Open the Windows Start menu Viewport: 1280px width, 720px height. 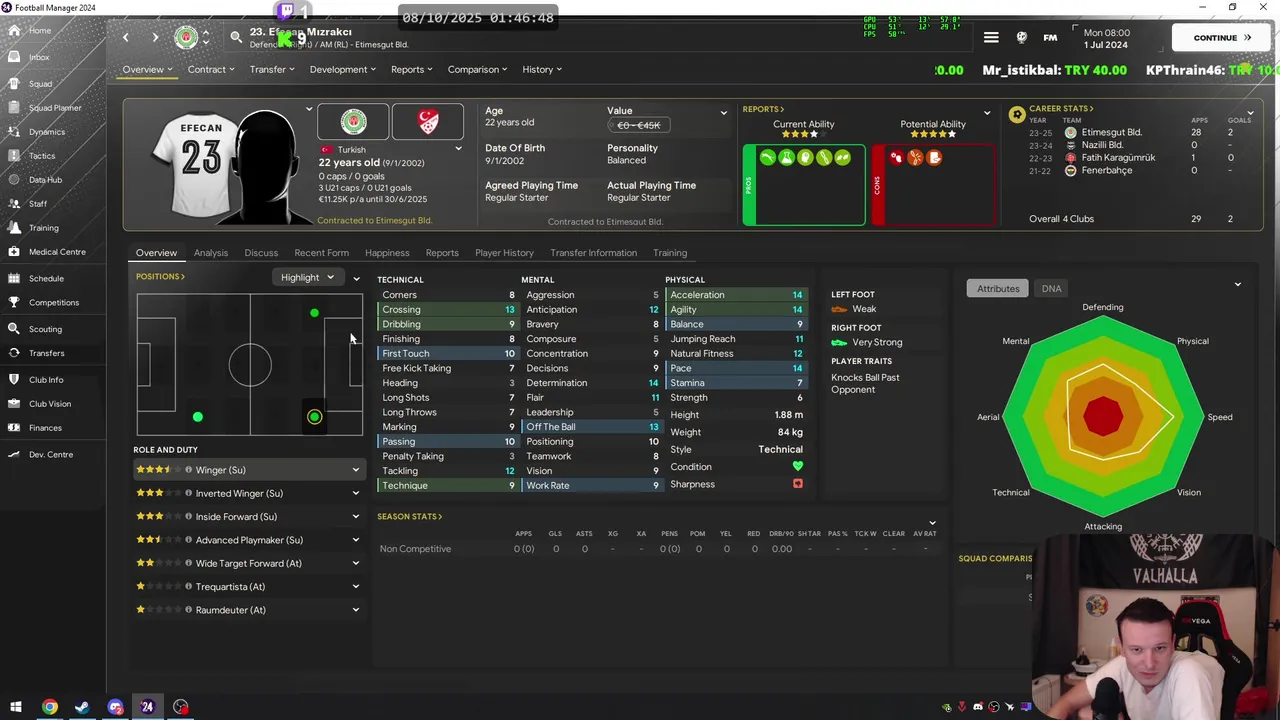(x=16, y=707)
